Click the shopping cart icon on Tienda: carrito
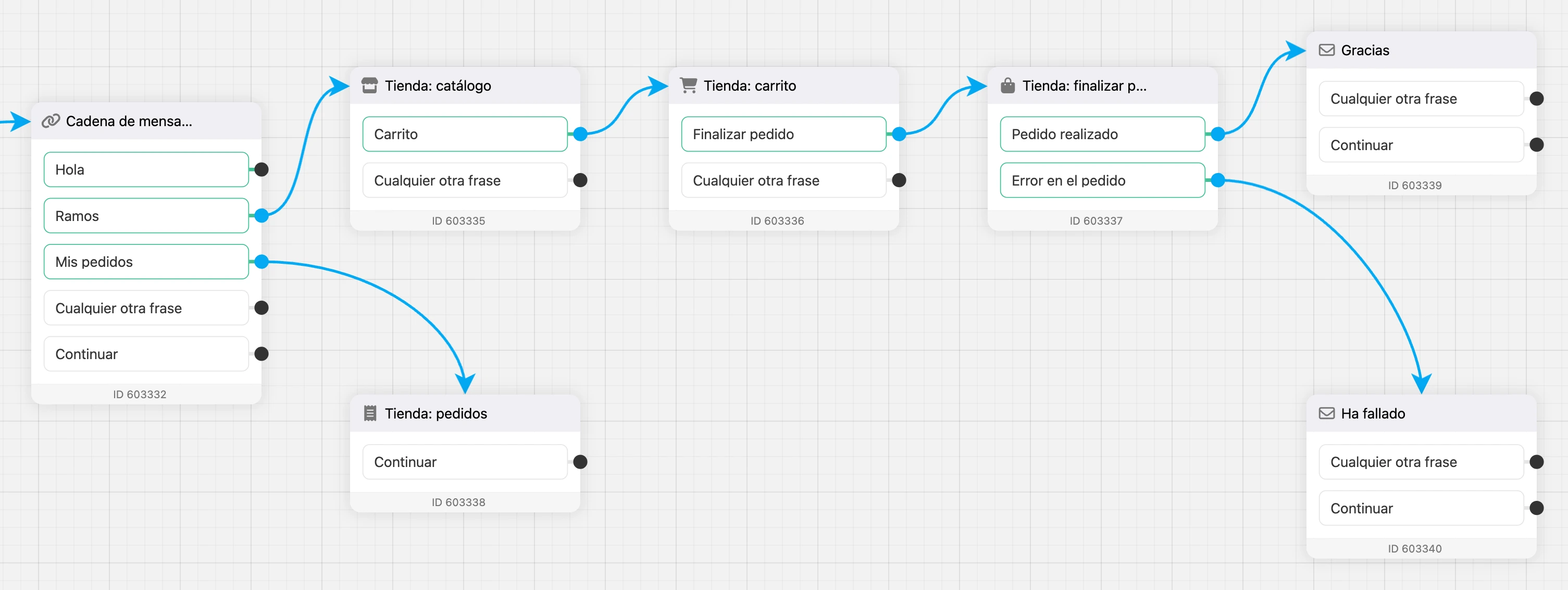1568x590 pixels. tap(689, 86)
